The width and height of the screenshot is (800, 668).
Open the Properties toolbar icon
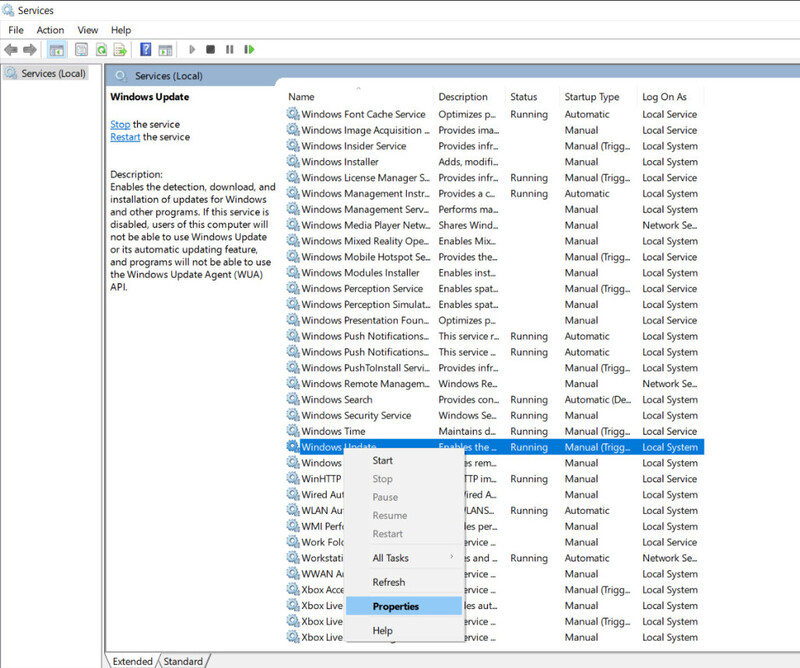click(x=81, y=50)
